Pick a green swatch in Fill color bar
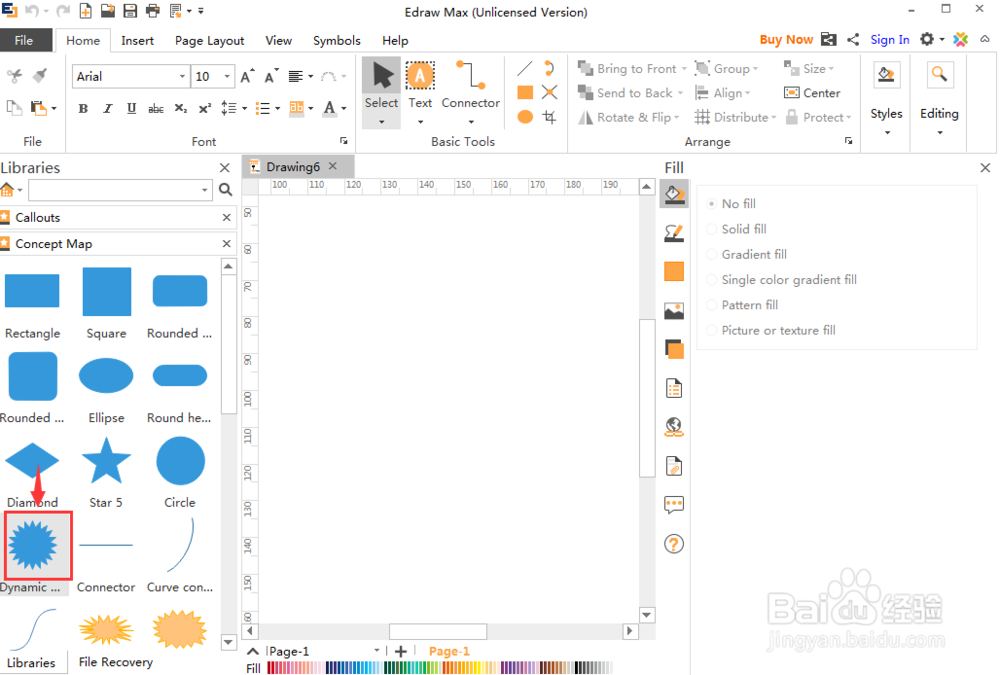The image size is (1000, 675). click(402, 668)
